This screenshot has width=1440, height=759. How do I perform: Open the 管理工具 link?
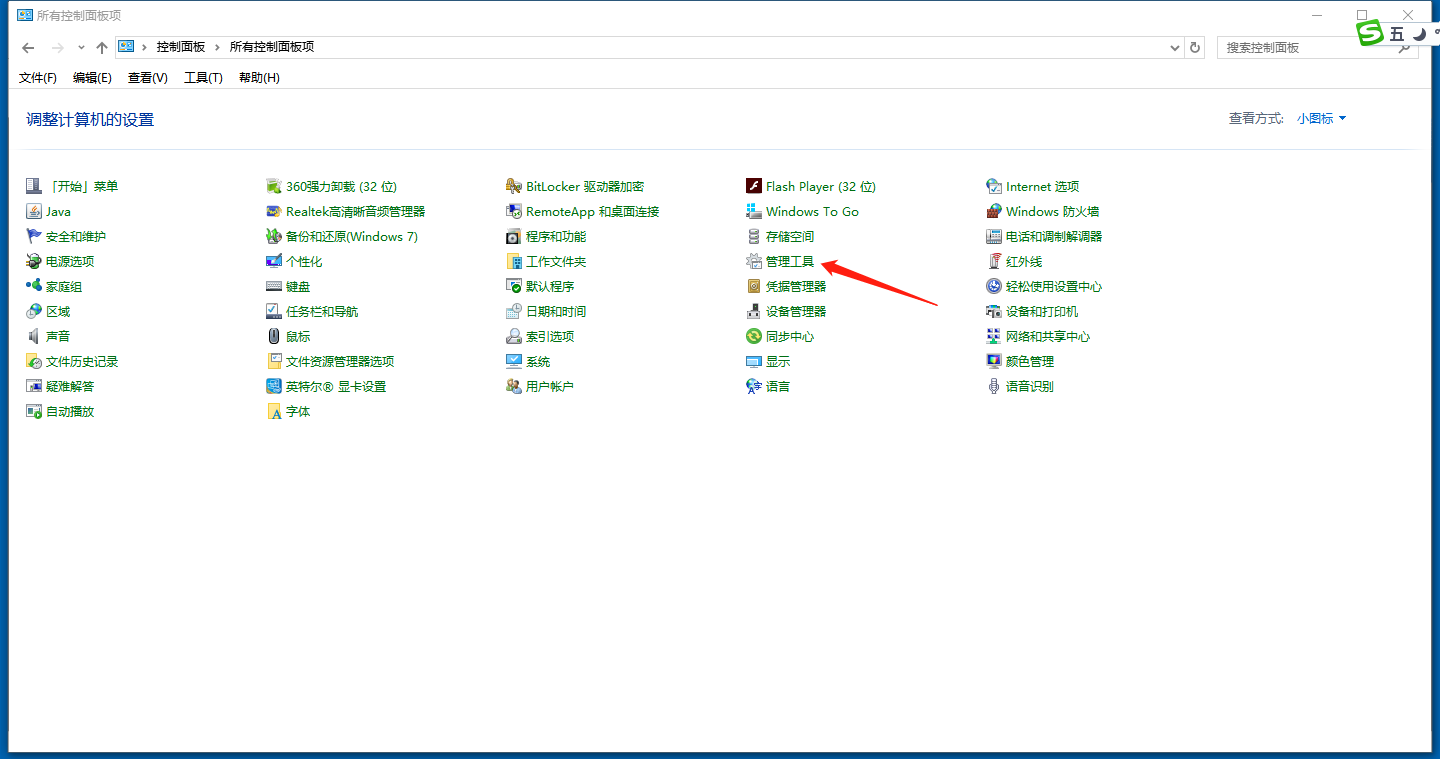(x=790, y=261)
